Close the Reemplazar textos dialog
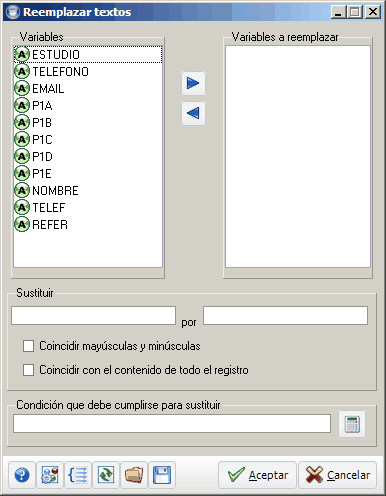This screenshot has width=386, height=496. coord(373,12)
